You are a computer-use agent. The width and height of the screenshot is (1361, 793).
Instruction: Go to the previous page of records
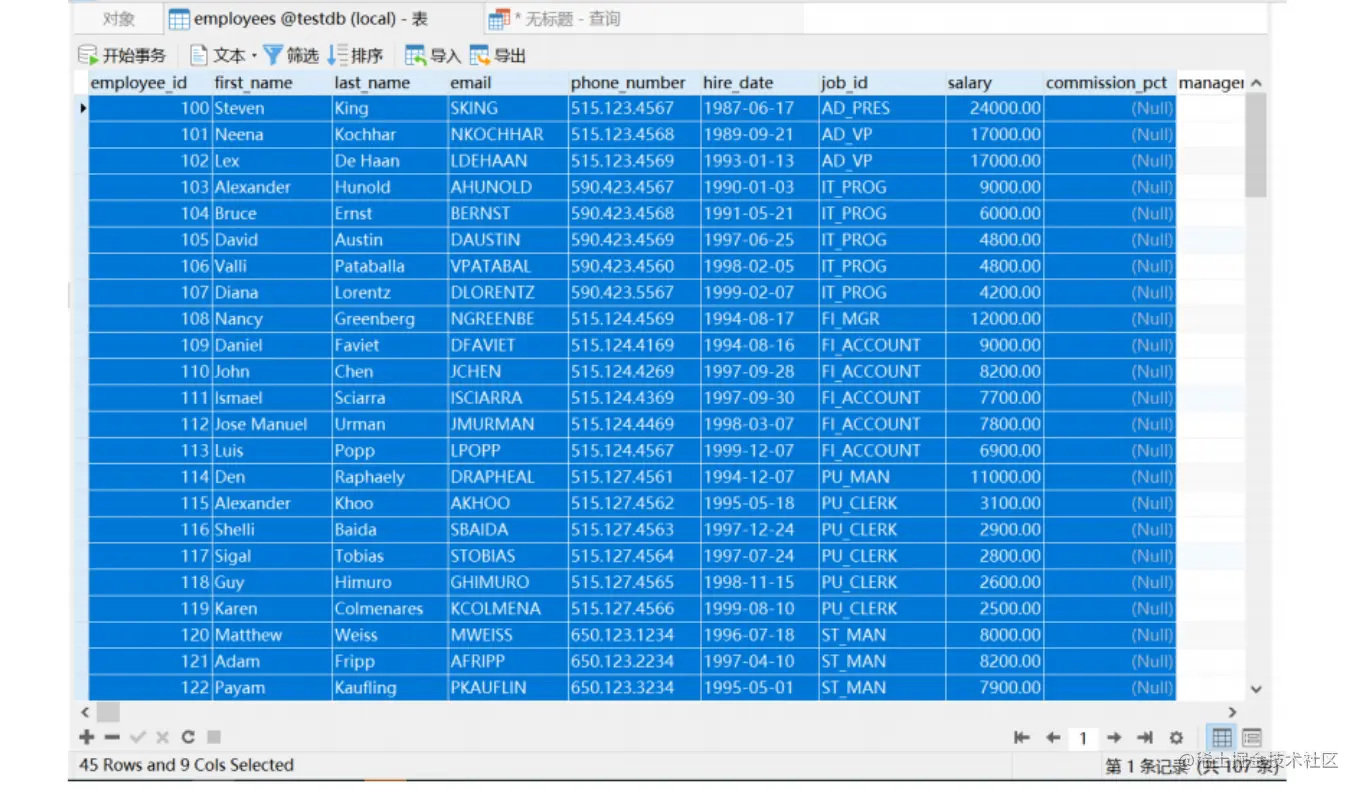click(x=1052, y=738)
